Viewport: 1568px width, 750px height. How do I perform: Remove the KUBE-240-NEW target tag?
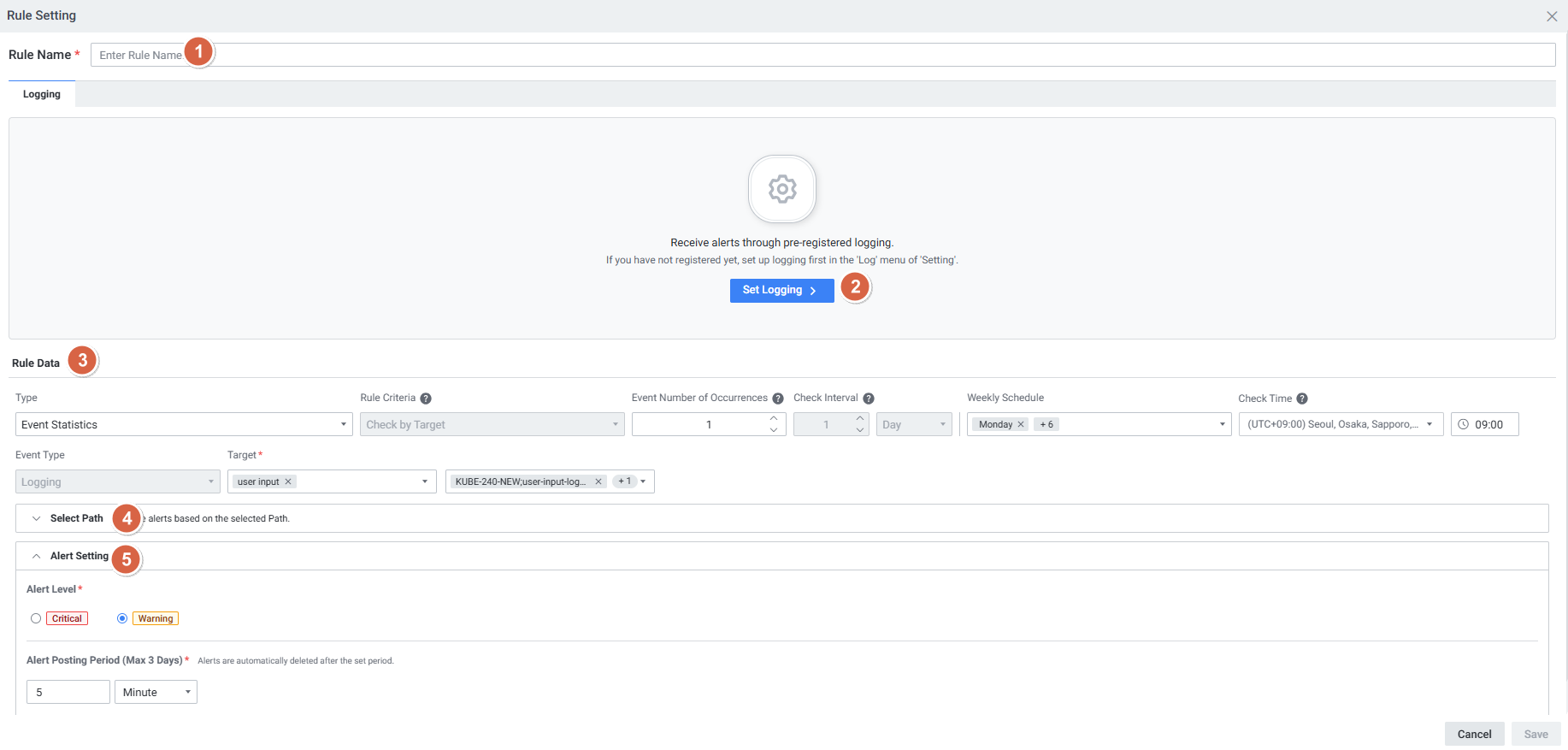click(x=598, y=481)
